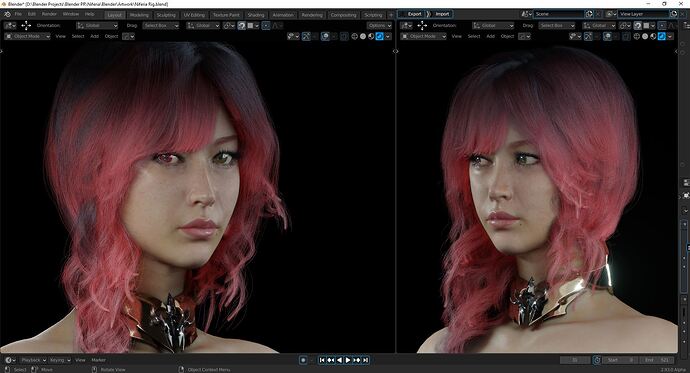Click the Scene name field

point(559,14)
